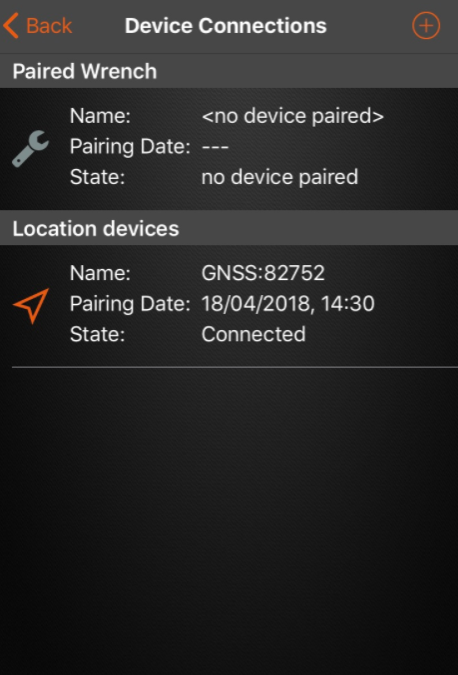Go Back to previous screen

click(37, 26)
